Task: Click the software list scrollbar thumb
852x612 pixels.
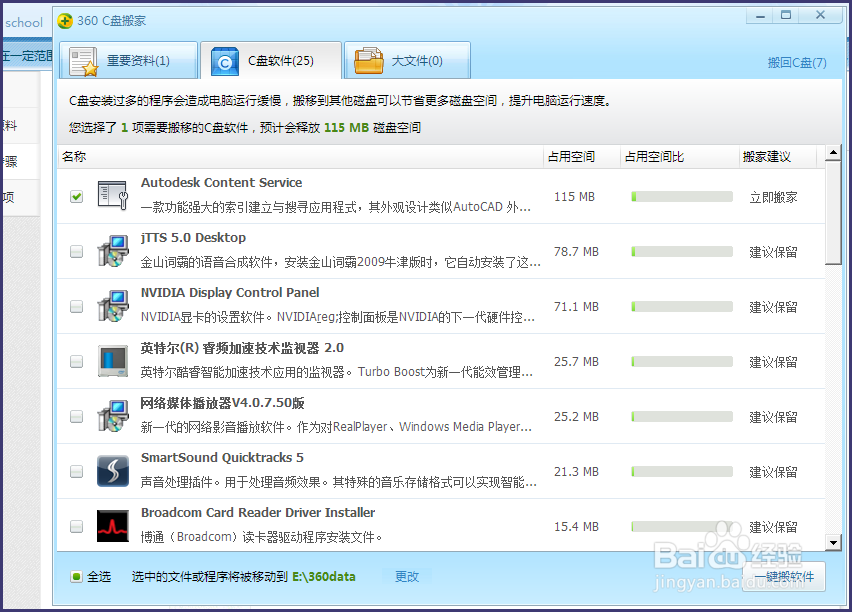Action: point(832,213)
